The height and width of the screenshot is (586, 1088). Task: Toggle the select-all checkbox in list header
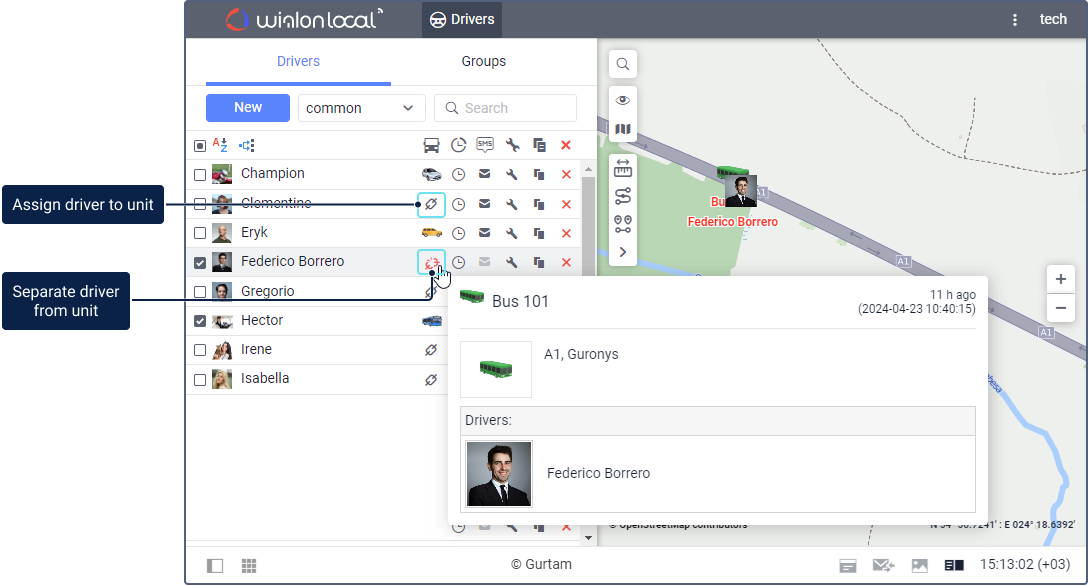[x=200, y=145]
